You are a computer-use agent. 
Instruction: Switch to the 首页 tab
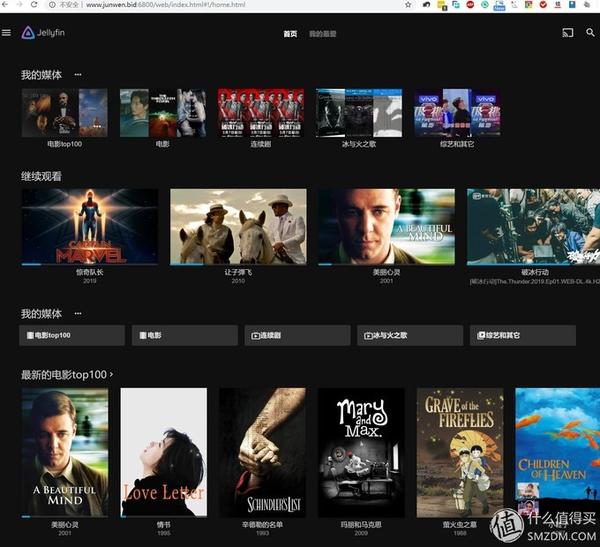(x=290, y=34)
